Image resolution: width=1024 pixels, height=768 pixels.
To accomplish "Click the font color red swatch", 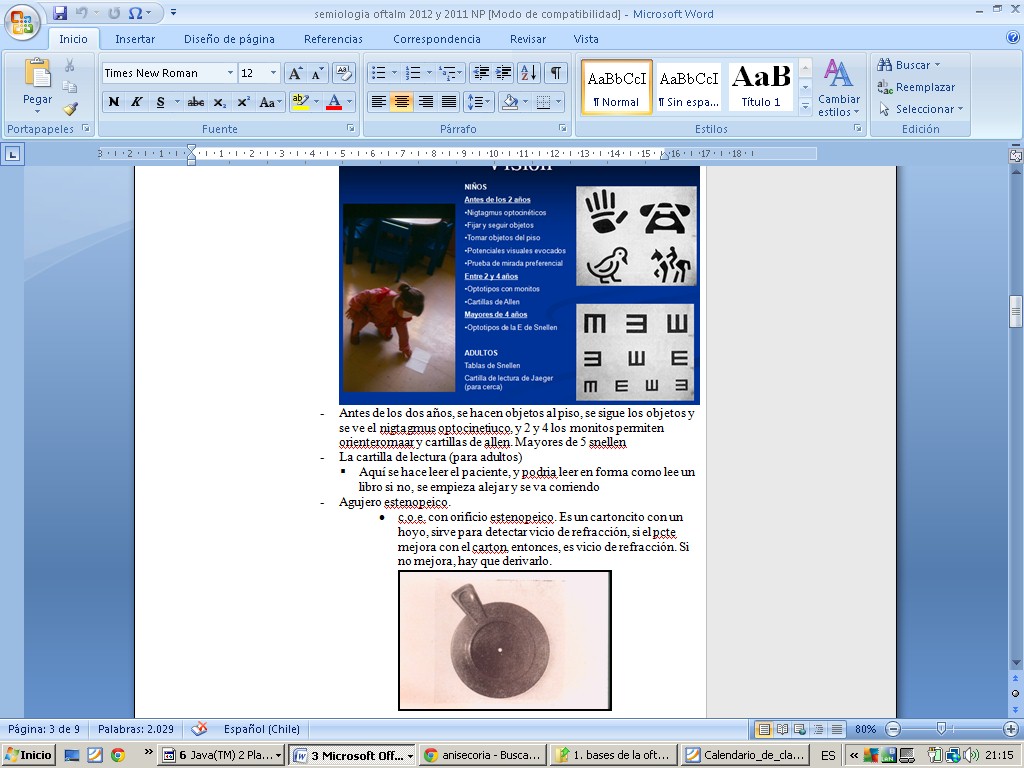I will coord(333,102).
